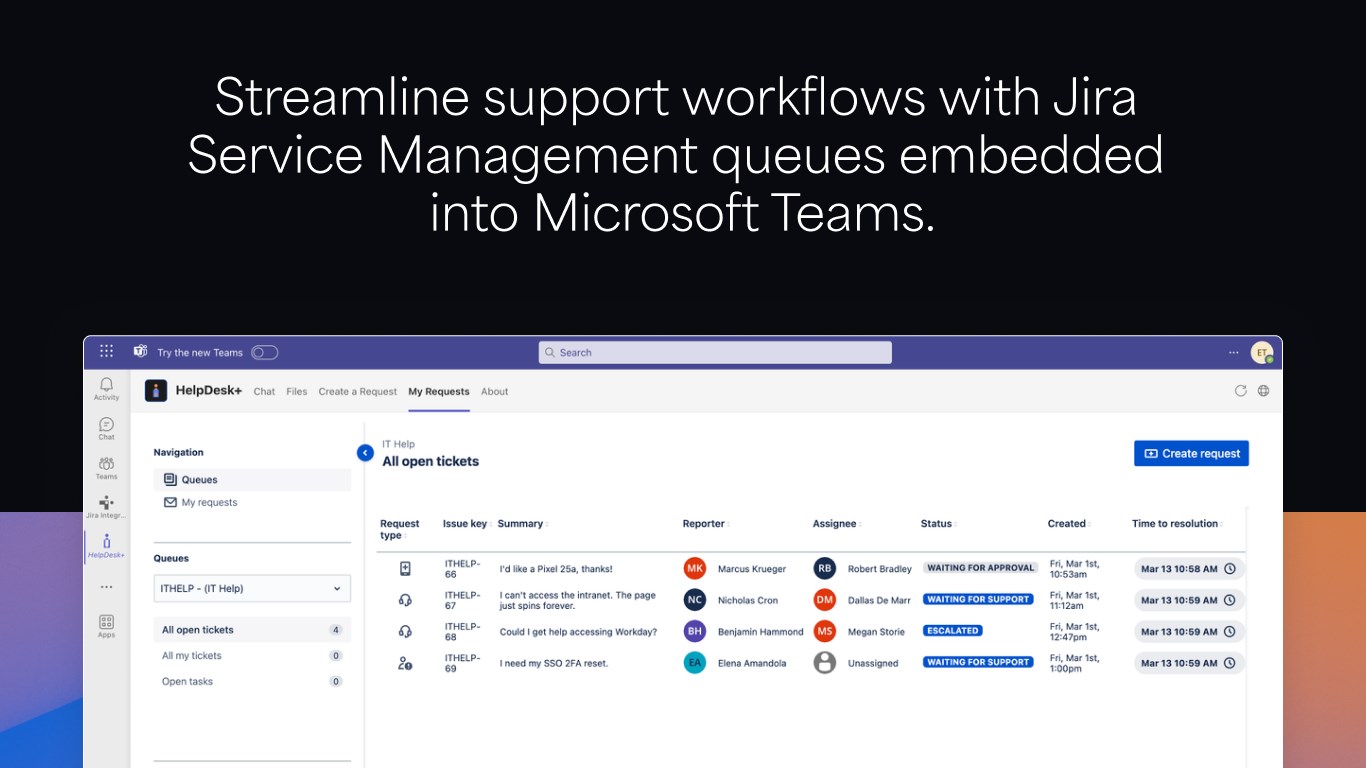Select Queues in the Navigation panel
The image size is (1366, 768).
click(252, 480)
